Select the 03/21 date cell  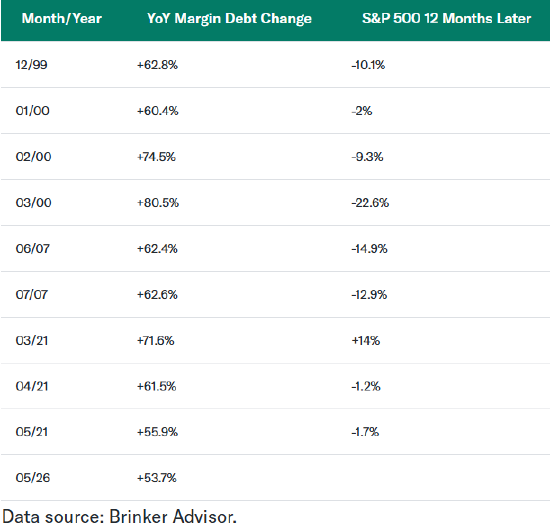tap(32, 341)
